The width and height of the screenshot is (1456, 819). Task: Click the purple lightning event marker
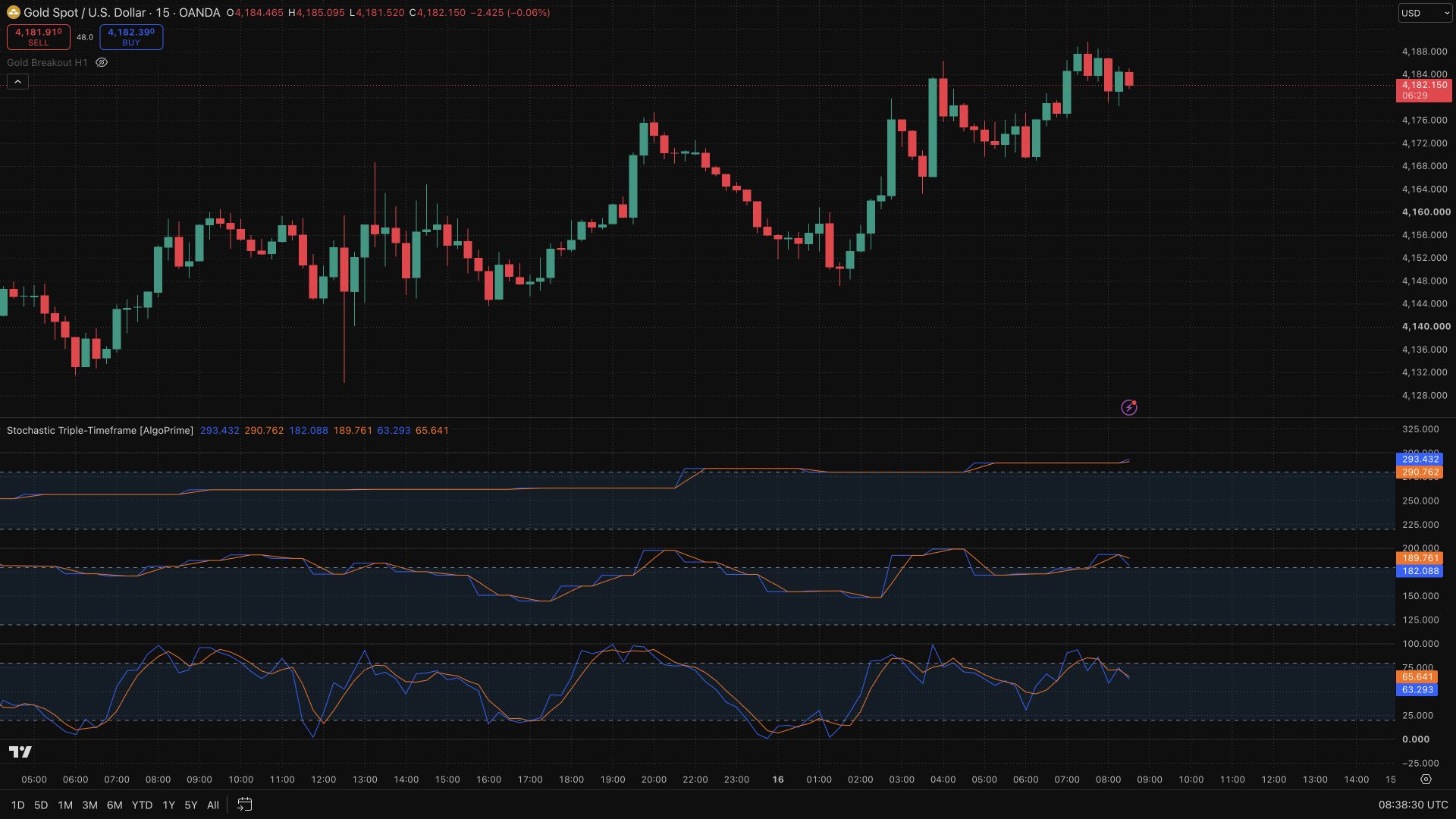(x=1129, y=407)
